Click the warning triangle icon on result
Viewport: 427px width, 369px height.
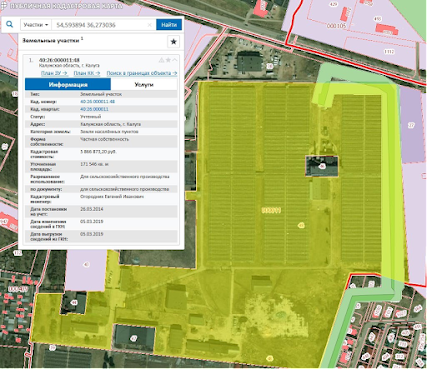[x=161, y=60]
